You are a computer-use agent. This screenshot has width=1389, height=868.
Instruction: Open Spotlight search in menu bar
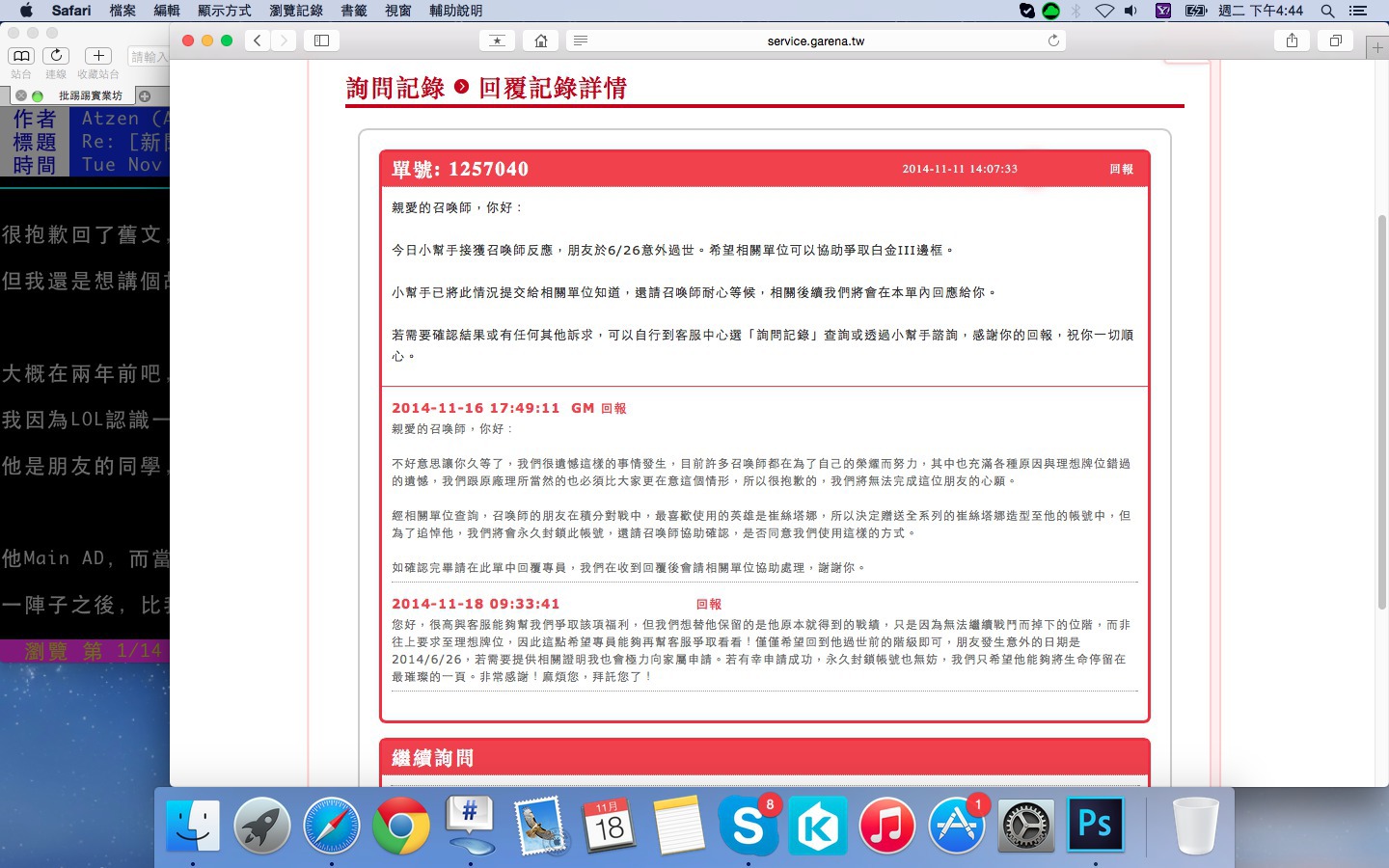(x=1327, y=11)
